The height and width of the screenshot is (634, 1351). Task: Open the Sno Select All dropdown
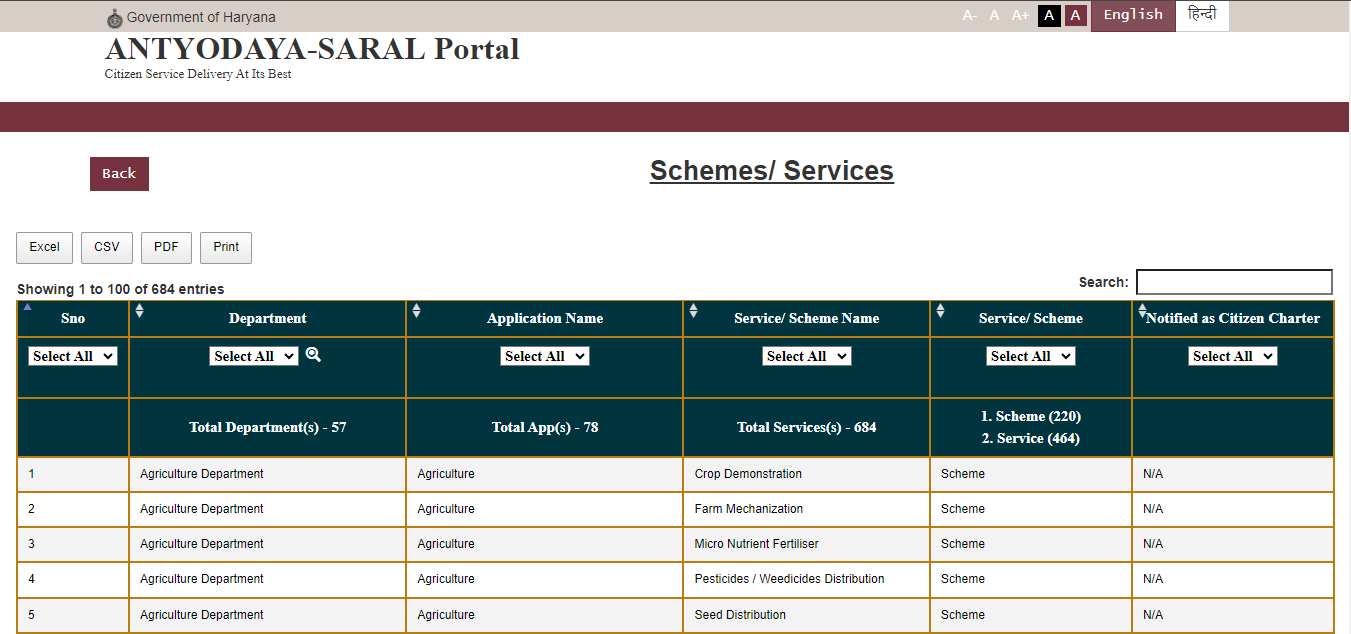point(73,356)
